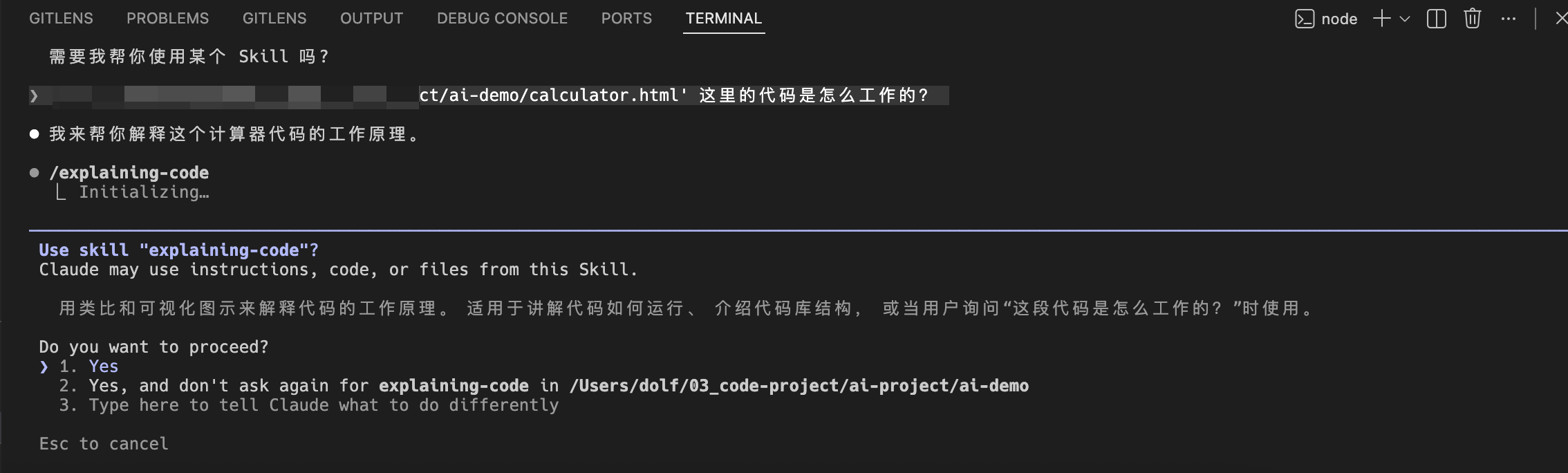Switch to the OUTPUT tab

pyautogui.click(x=371, y=19)
